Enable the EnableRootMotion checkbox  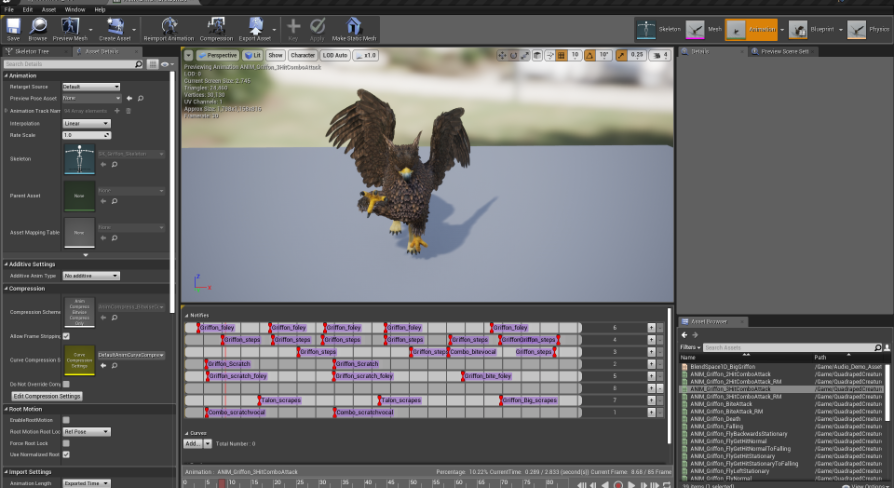[x=66, y=420]
